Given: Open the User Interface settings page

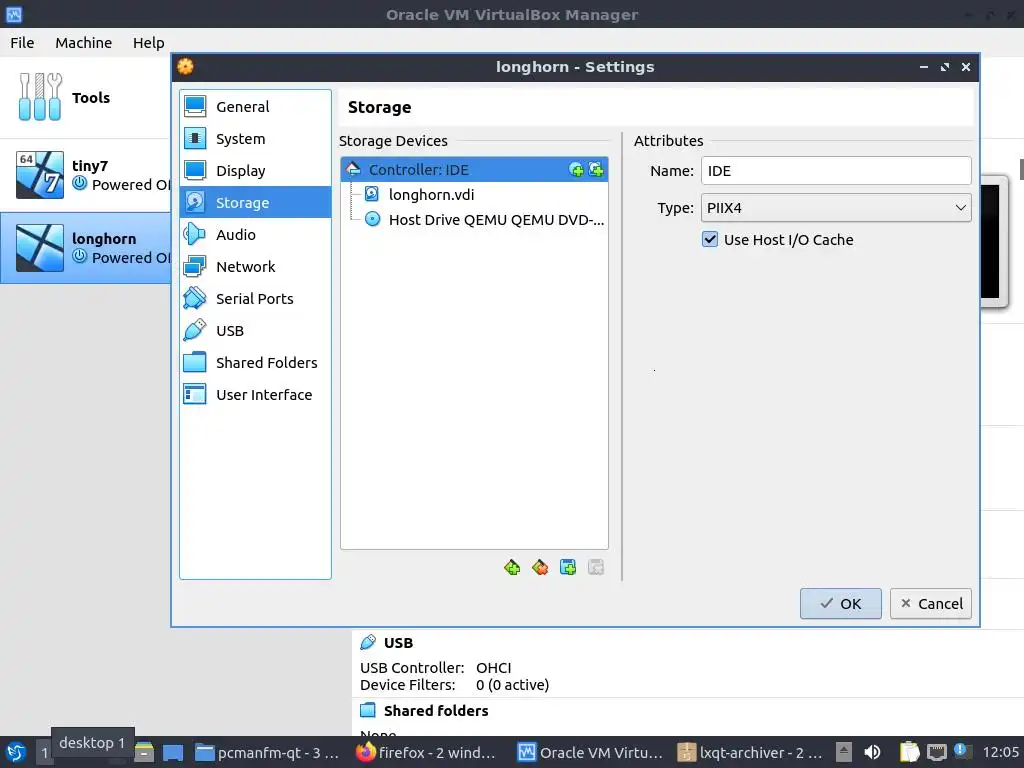Looking at the screenshot, I should tap(255, 394).
